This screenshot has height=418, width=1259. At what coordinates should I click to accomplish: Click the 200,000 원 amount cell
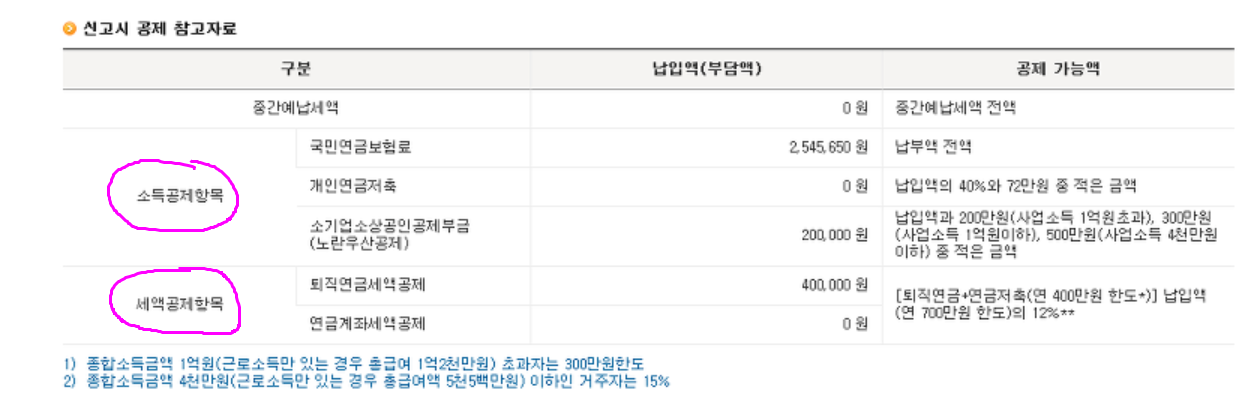tap(834, 234)
